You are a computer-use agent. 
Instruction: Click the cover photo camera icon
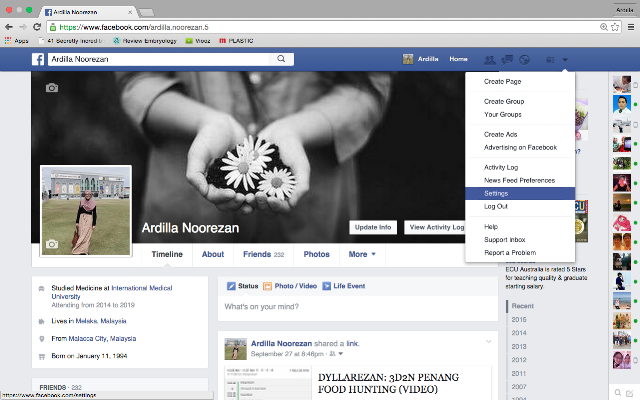click(x=52, y=88)
